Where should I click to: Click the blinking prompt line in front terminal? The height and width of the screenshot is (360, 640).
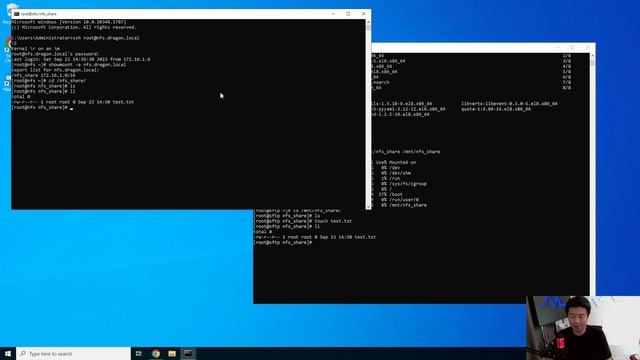[42, 107]
